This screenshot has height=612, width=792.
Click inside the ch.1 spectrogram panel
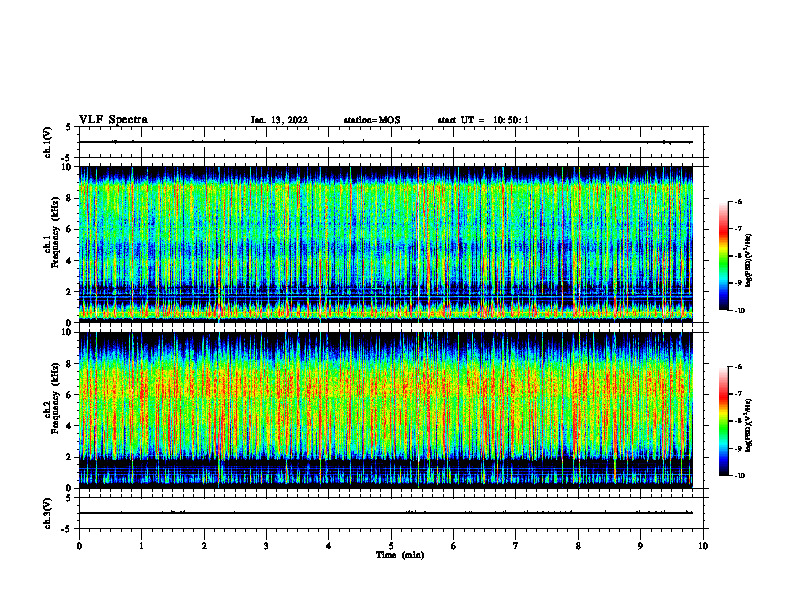click(x=386, y=244)
